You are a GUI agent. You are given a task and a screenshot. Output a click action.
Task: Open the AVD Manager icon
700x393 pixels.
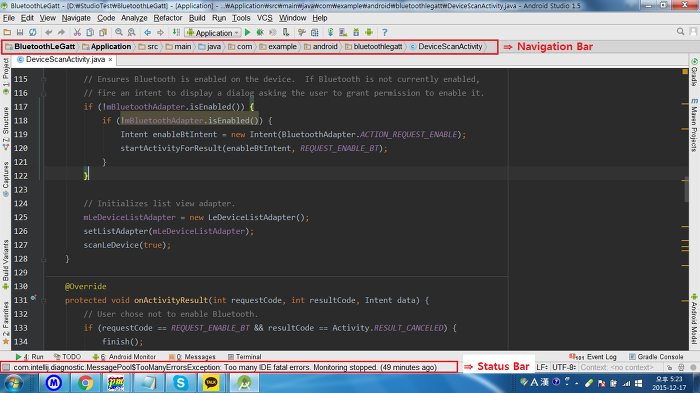(x=343, y=32)
